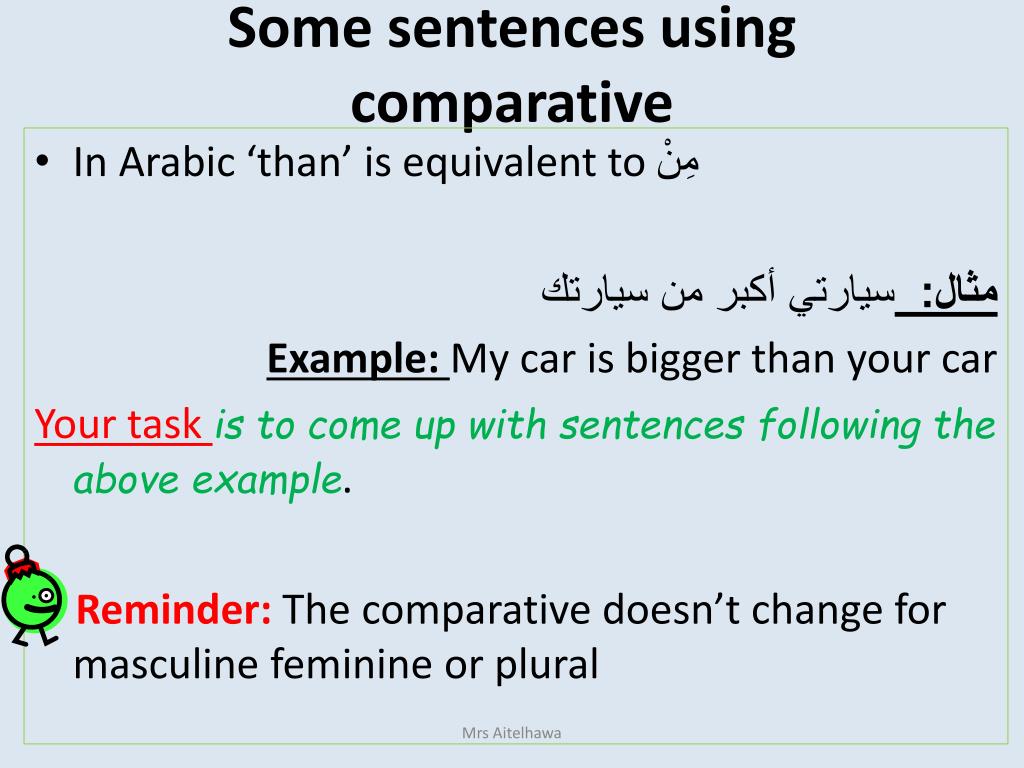Click 'My car is bigger than your car'
The height and width of the screenshot is (768, 1024).
pos(724,359)
